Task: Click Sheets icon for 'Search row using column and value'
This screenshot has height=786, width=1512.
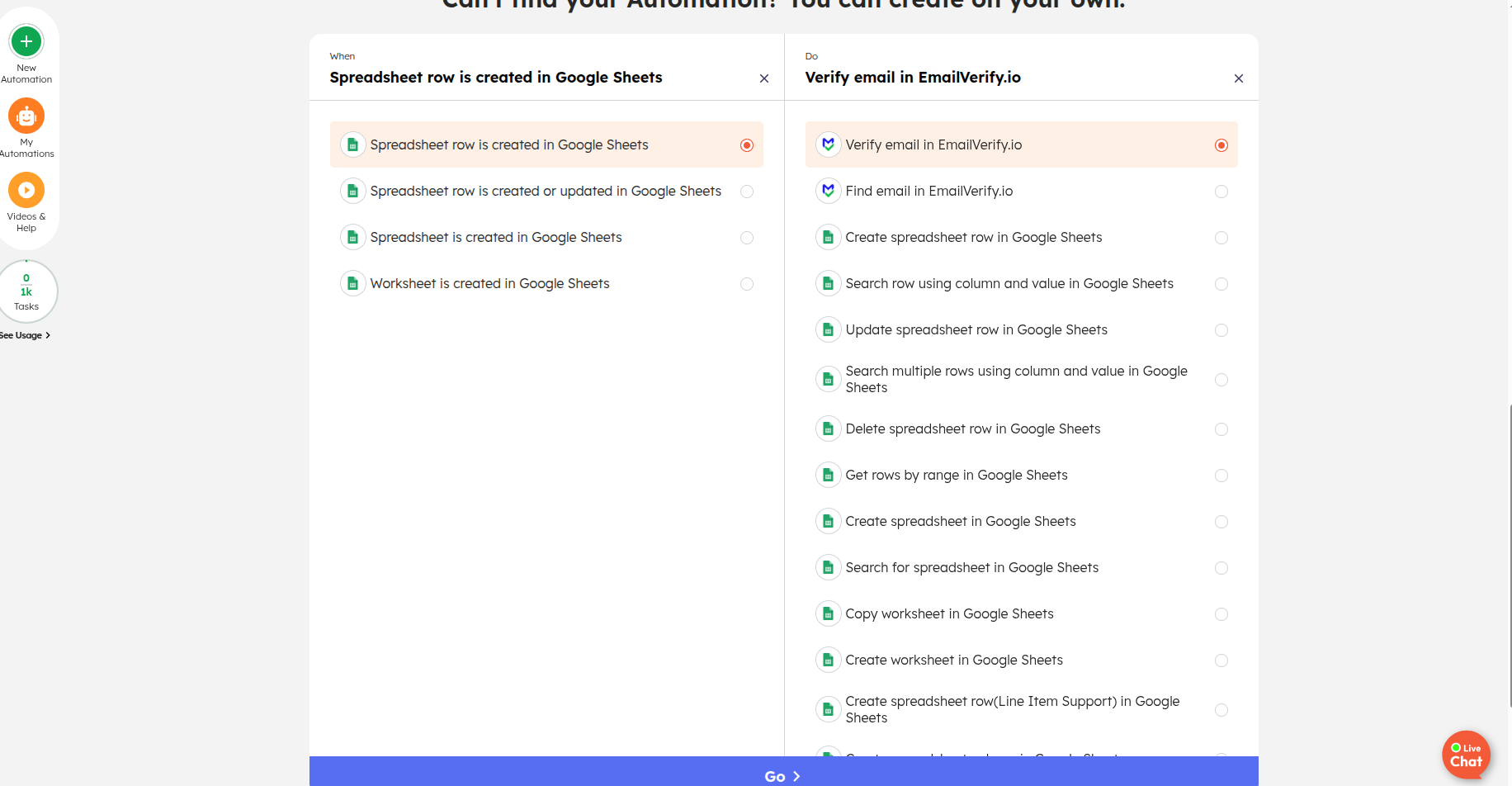Action: coord(829,284)
